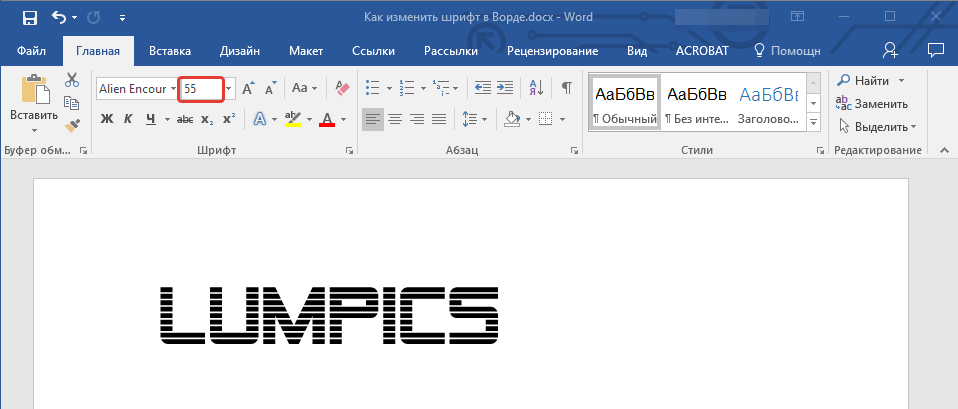The image size is (958, 409).
Task: Click the Sort A-Z icon
Action: point(535,88)
